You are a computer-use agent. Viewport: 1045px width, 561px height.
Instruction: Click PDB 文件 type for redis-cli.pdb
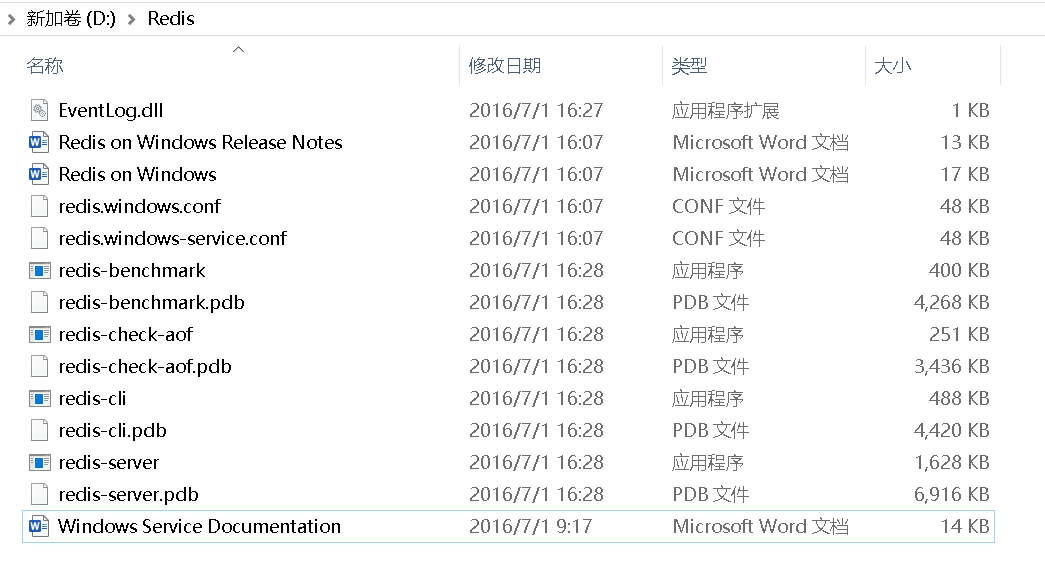tap(710, 430)
